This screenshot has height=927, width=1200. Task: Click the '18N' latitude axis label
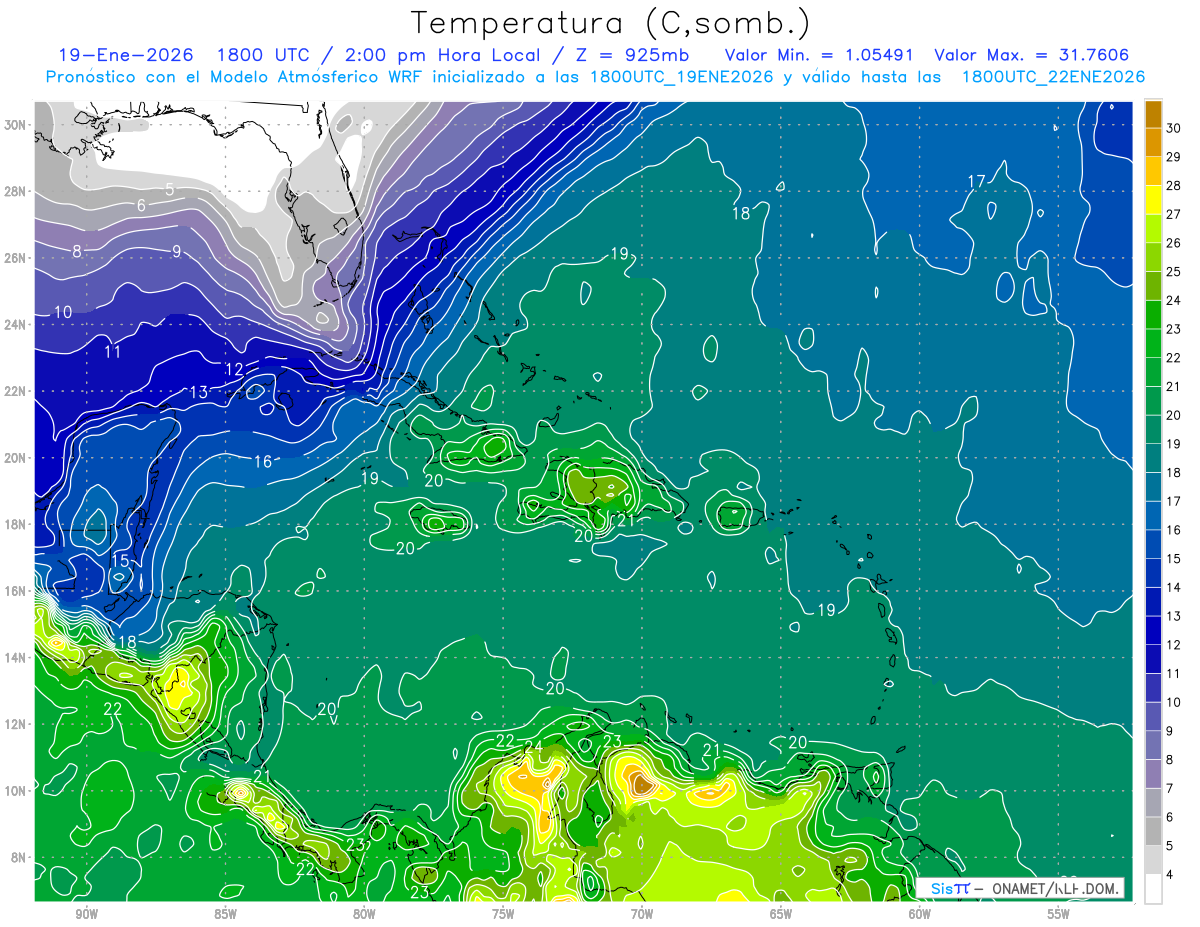16,524
